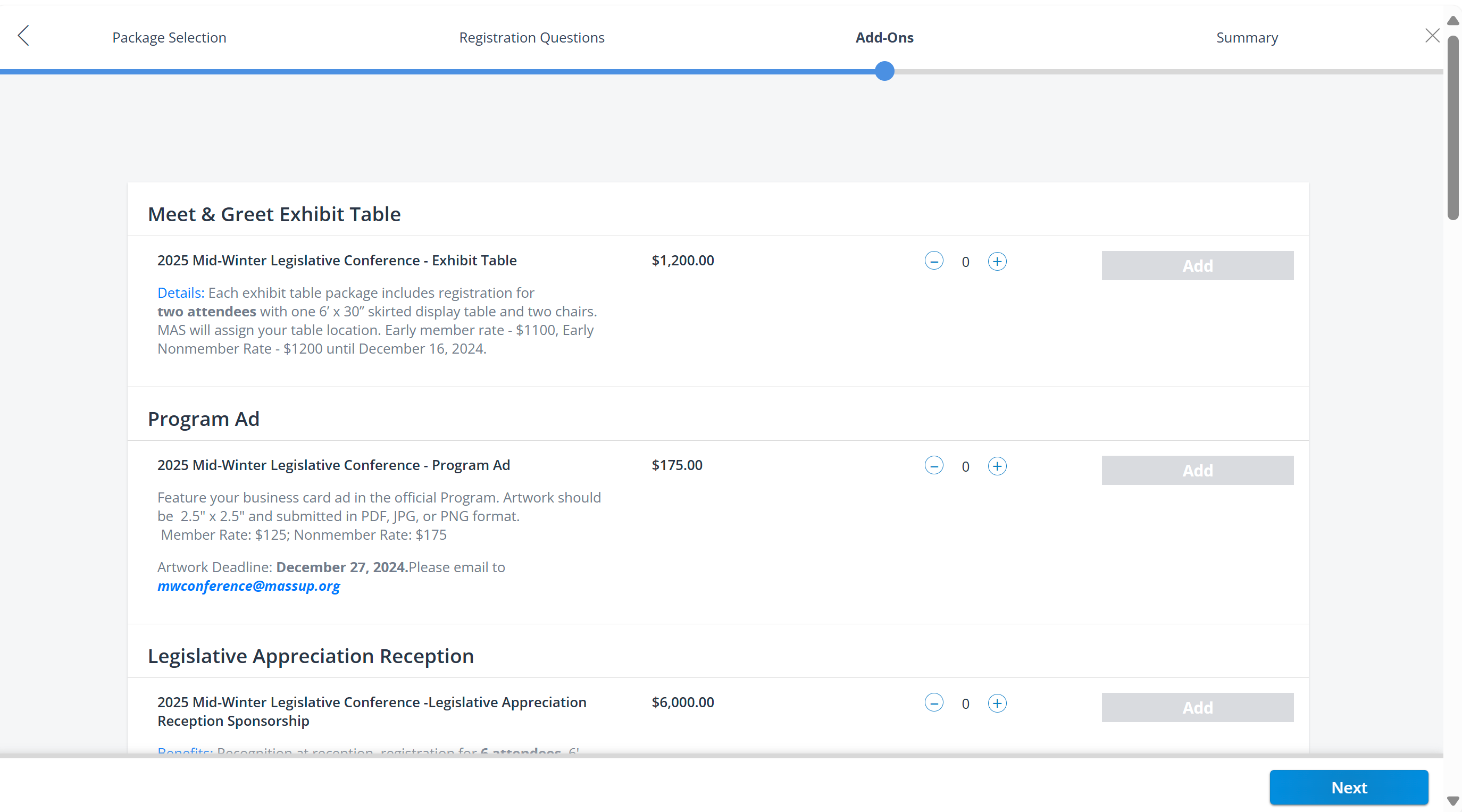Click the scrollbar down arrow
Image resolution: width=1462 pixels, height=812 pixels.
coord(1452,802)
